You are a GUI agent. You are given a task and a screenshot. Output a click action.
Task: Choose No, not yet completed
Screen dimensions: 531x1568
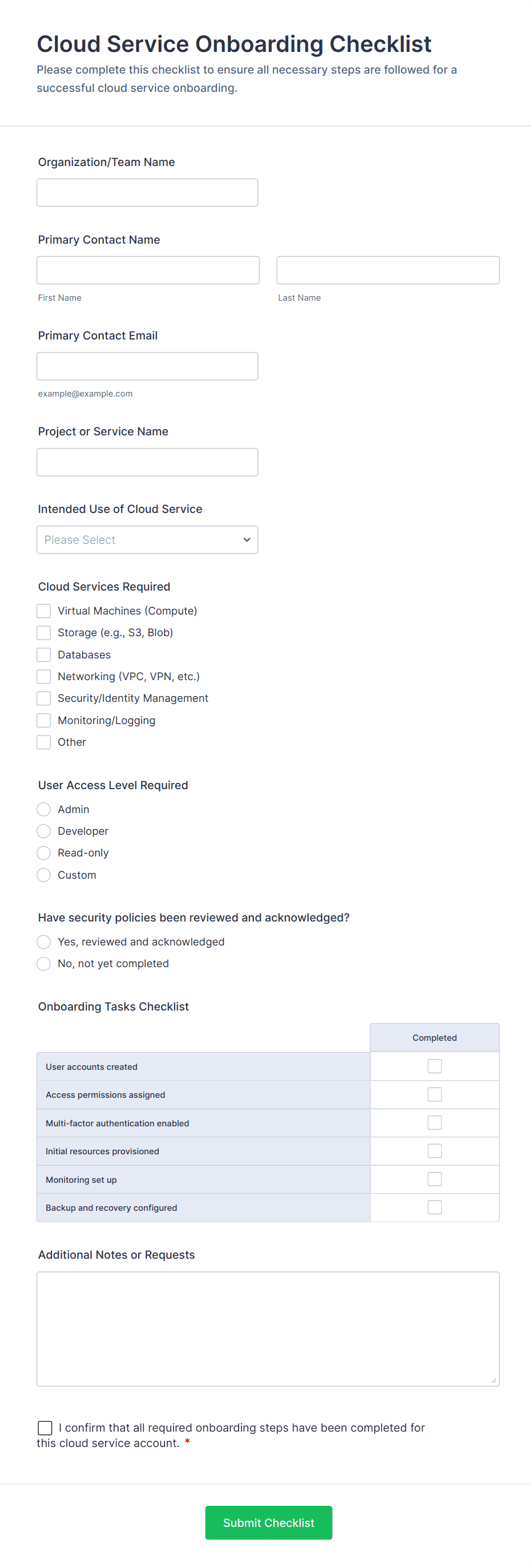point(44,964)
